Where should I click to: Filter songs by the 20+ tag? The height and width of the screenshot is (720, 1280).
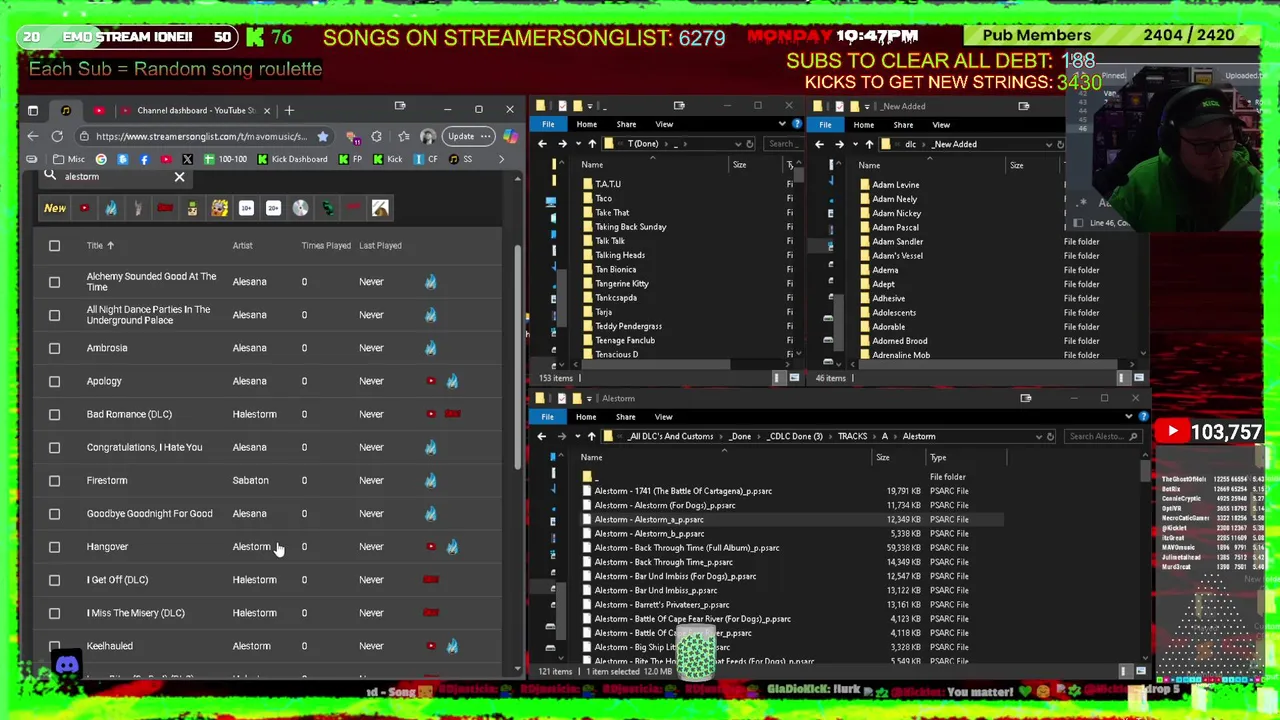[x=273, y=208]
